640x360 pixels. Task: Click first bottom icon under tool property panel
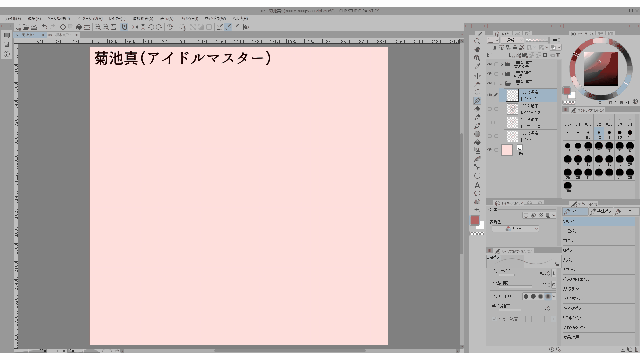pos(552,349)
